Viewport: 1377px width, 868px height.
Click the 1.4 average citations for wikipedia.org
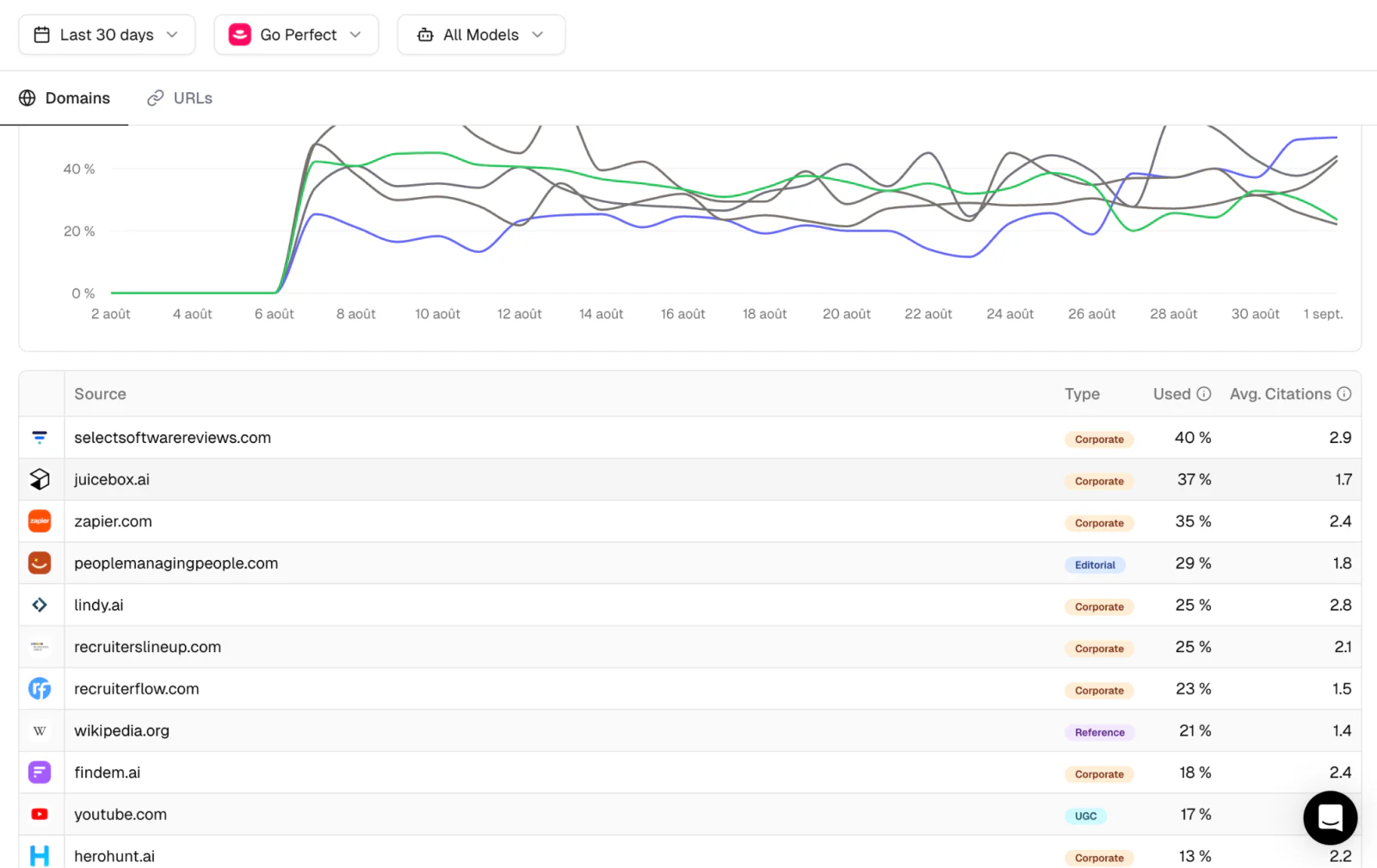(1342, 730)
